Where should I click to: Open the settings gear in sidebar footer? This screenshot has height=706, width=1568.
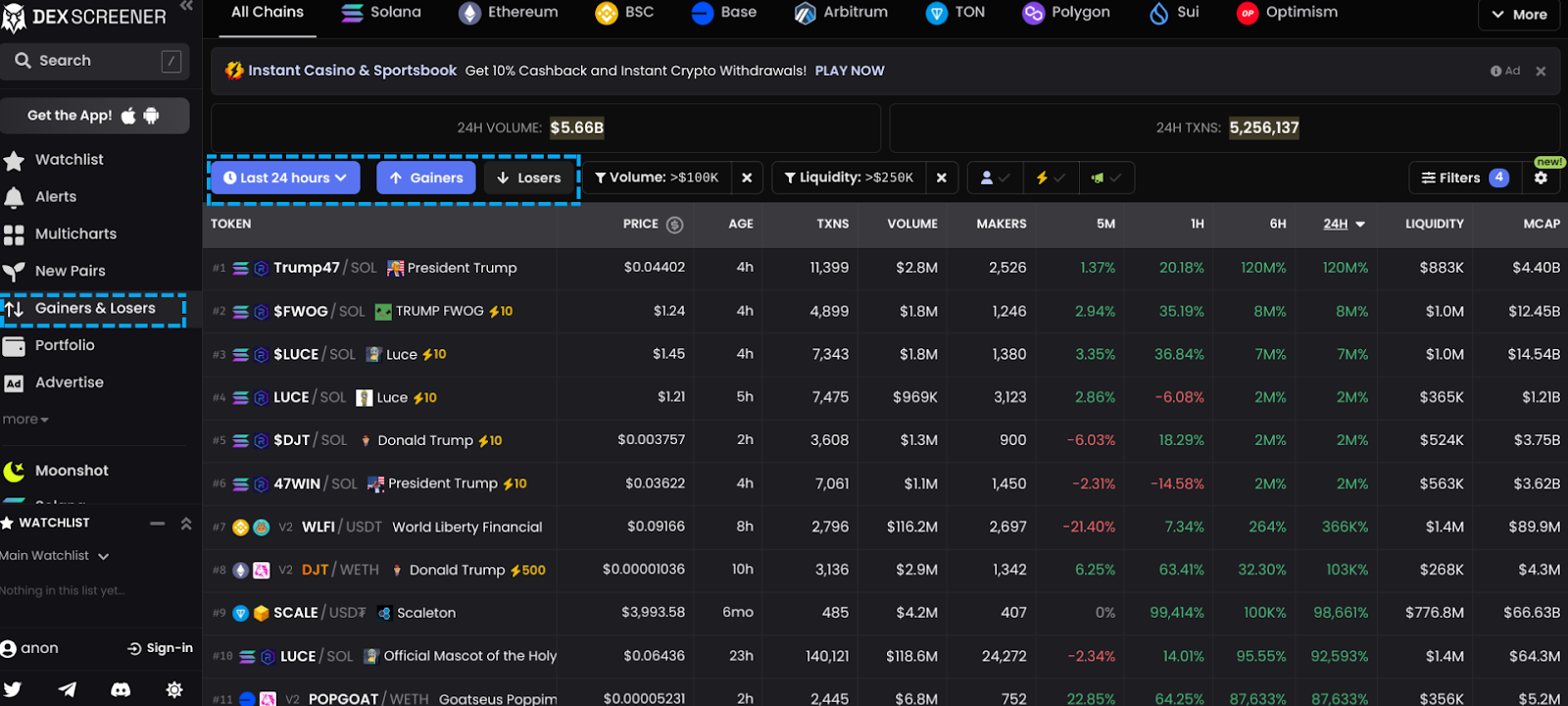coord(174,690)
